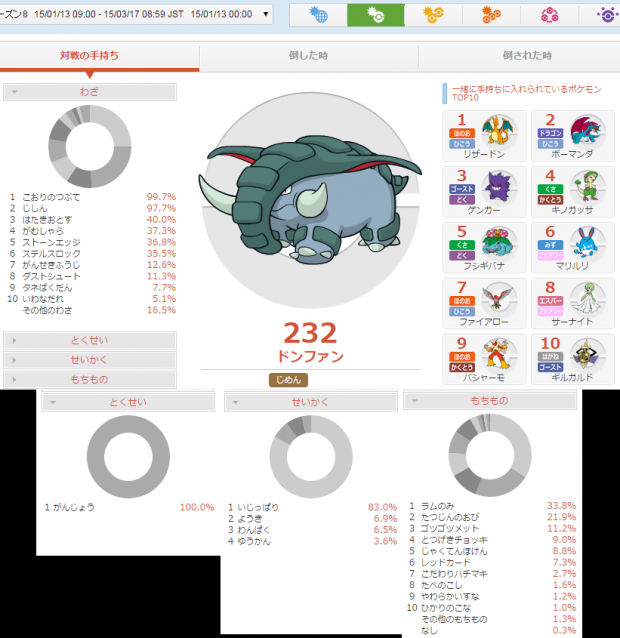Click the 一緒に手持ちに入れられているポケモン TOP10 heading
This screenshot has height=638, width=620.
[526, 93]
